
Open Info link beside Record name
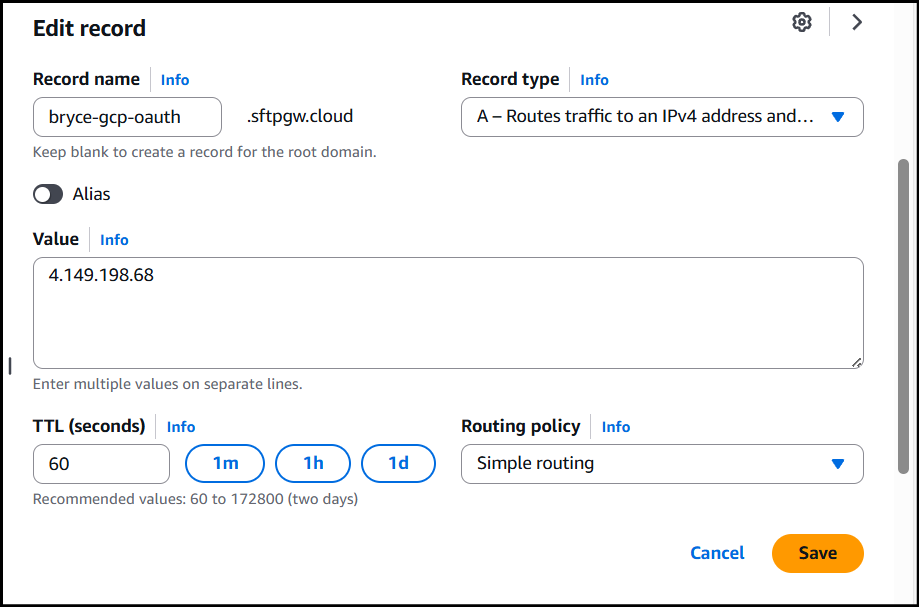pos(175,80)
